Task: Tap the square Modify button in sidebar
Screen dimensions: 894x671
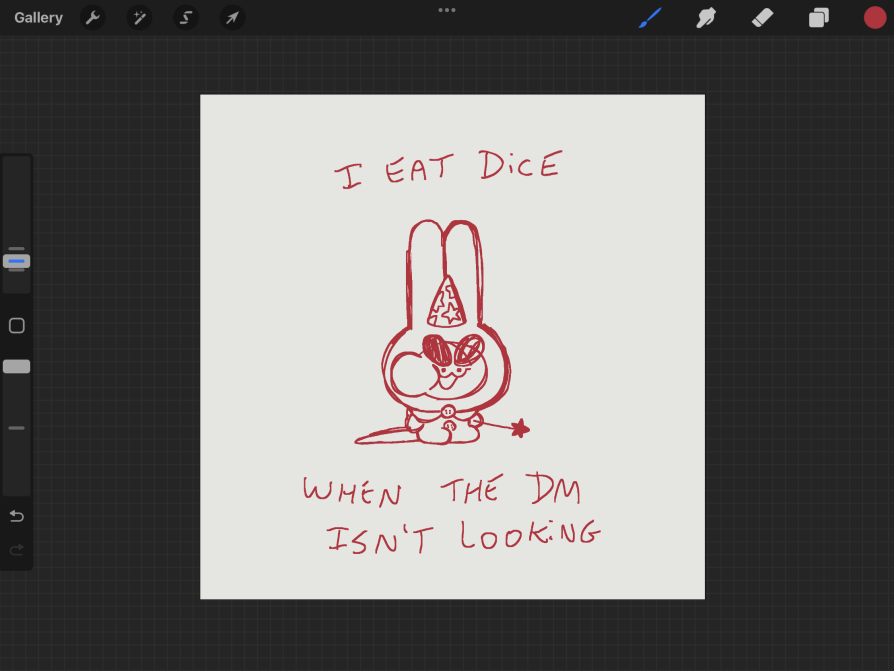Action: (16, 326)
